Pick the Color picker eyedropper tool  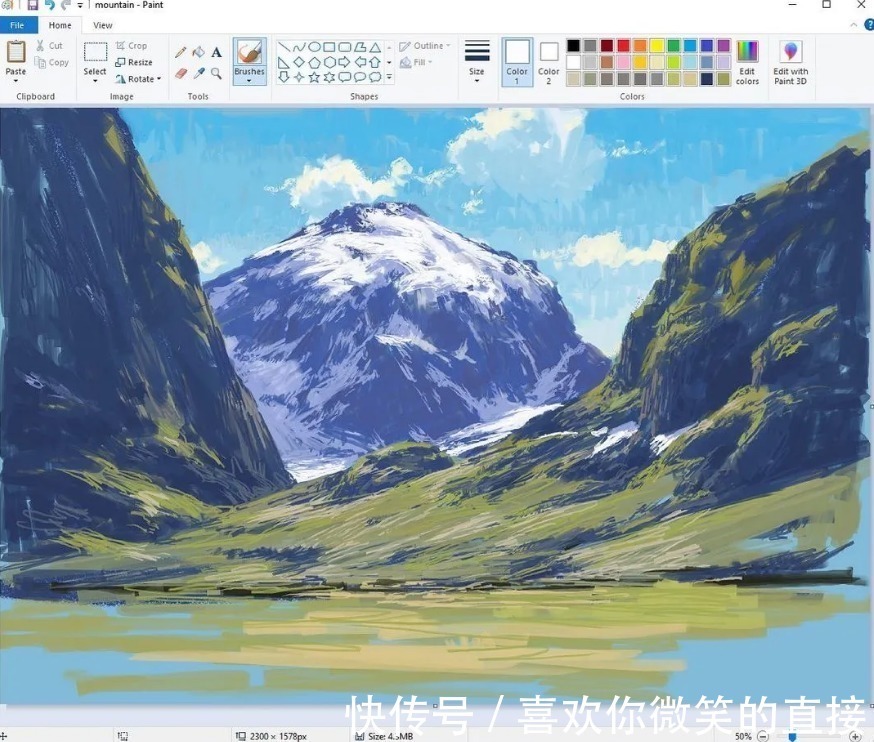[x=197, y=72]
